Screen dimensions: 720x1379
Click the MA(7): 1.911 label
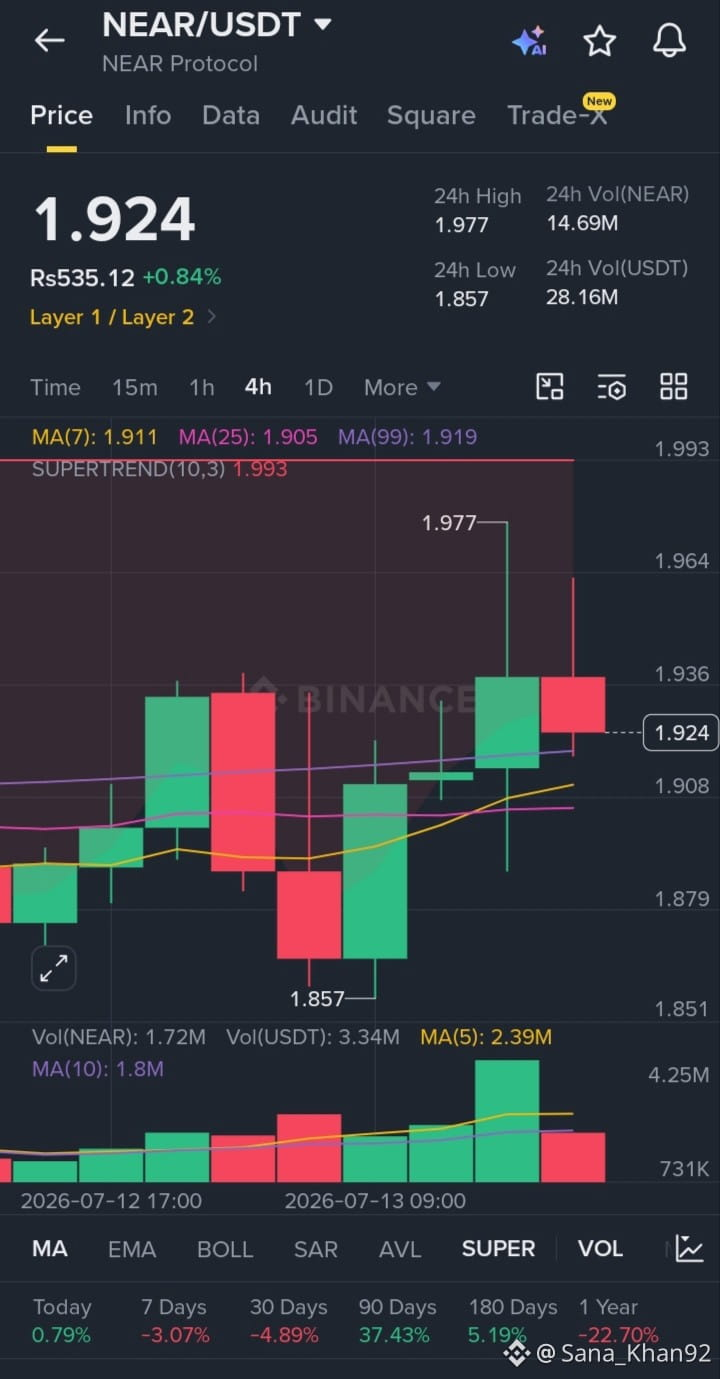tap(95, 437)
